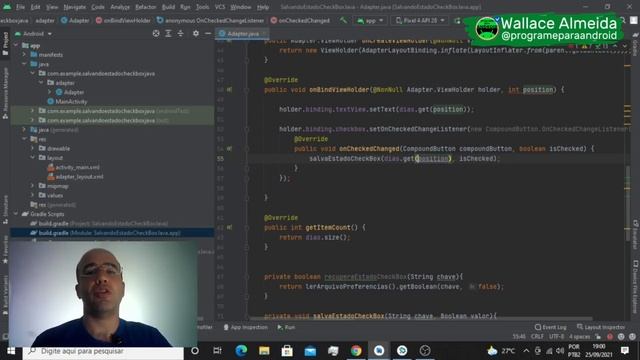Open the Navigate menu
This screenshot has width=640, height=360.
pos(75,7)
